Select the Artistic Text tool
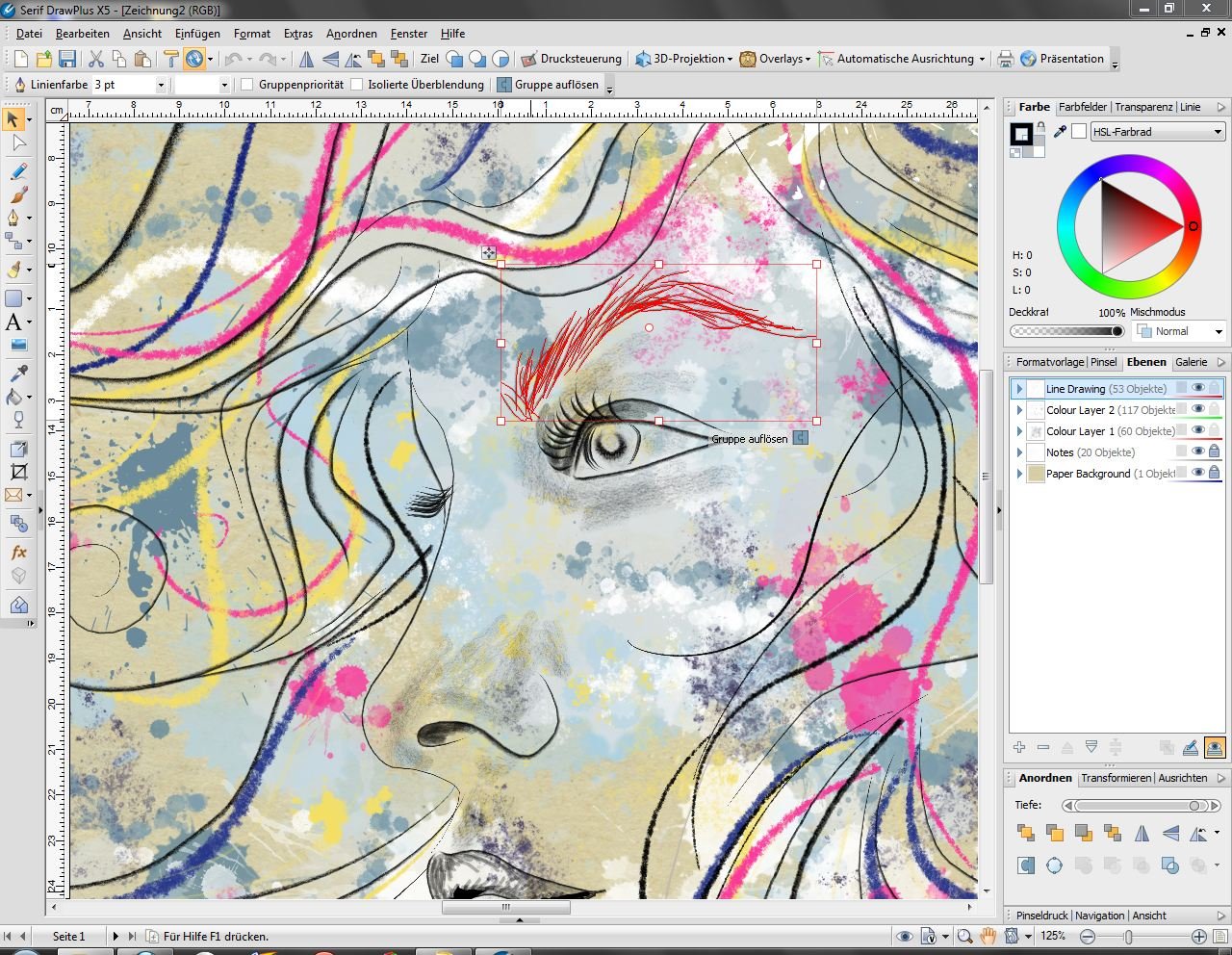This screenshot has height=955, width=1232. pos(13,323)
